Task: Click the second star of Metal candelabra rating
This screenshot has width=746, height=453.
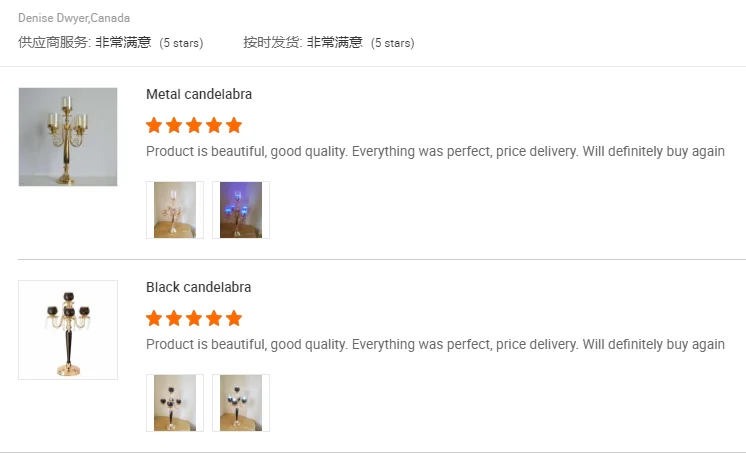Action: [174, 125]
